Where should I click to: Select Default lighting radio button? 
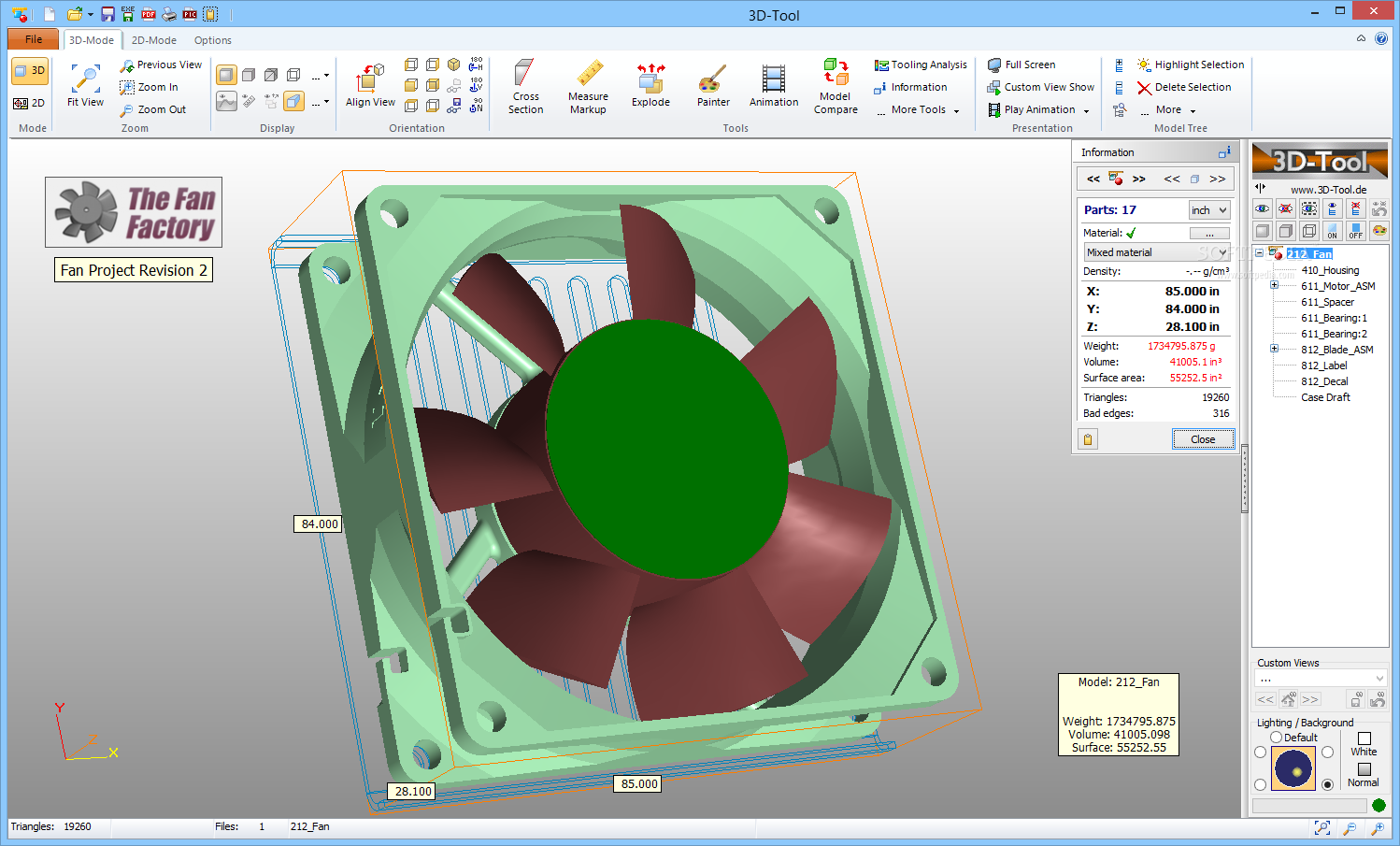point(1276,738)
